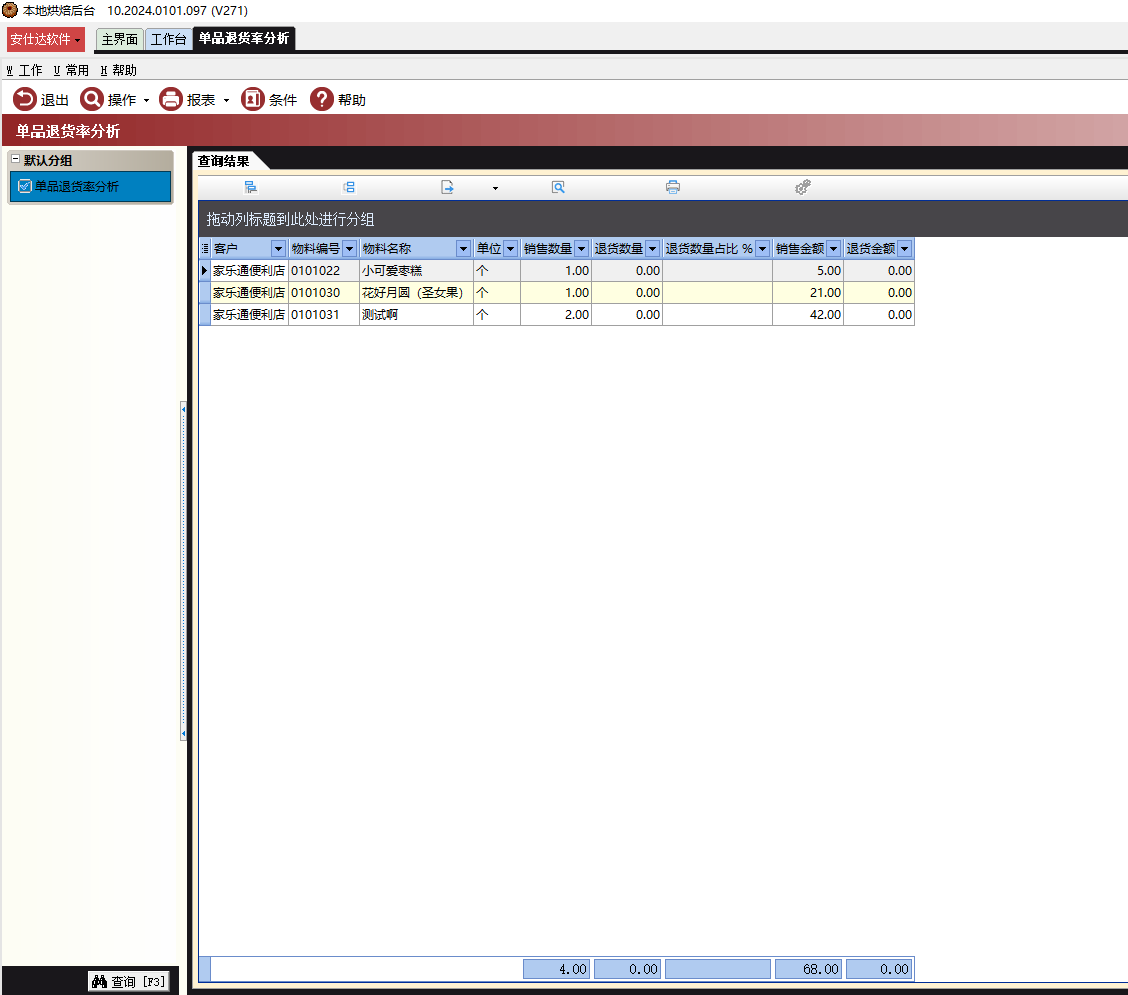The height and width of the screenshot is (995, 1128).
Task: Open the 报表 dropdown arrow
Action: (x=226, y=101)
